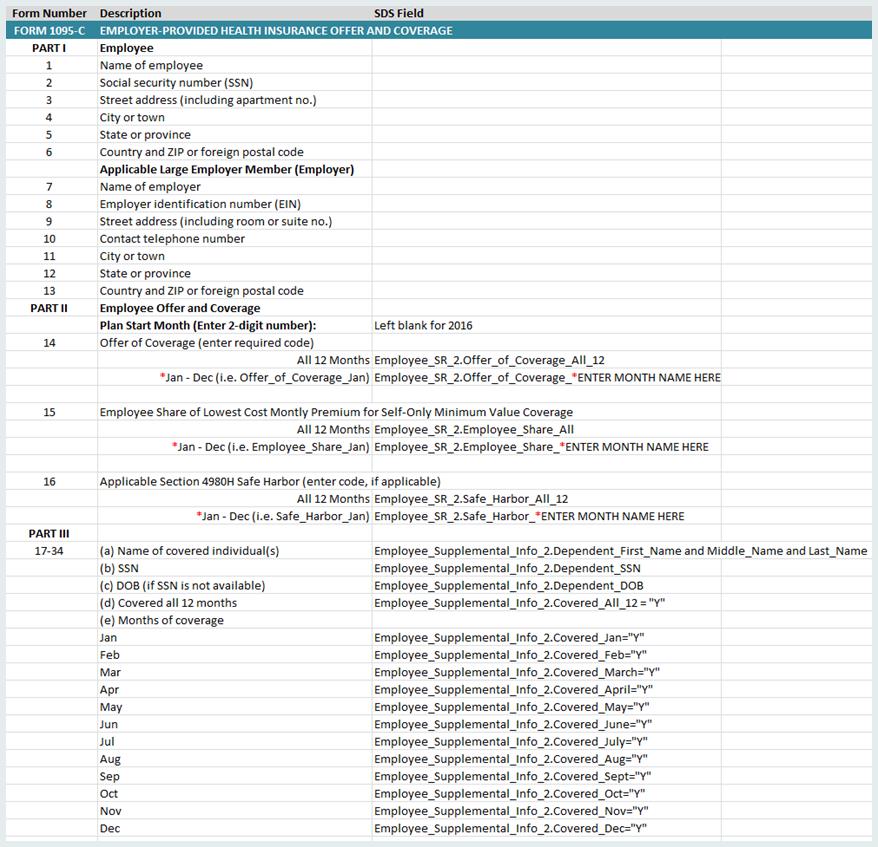The height and width of the screenshot is (847, 878).
Task: Select form number '13' cell
Action: point(49,291)
